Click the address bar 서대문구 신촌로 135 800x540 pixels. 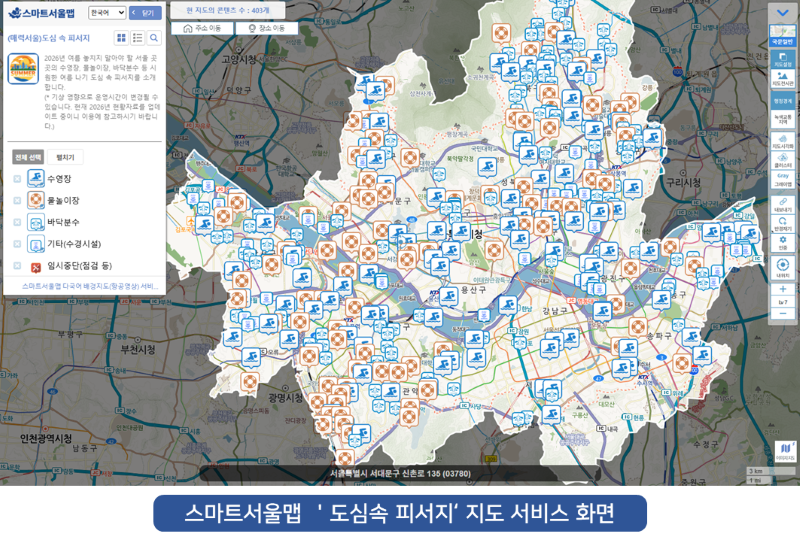(400, 474)
